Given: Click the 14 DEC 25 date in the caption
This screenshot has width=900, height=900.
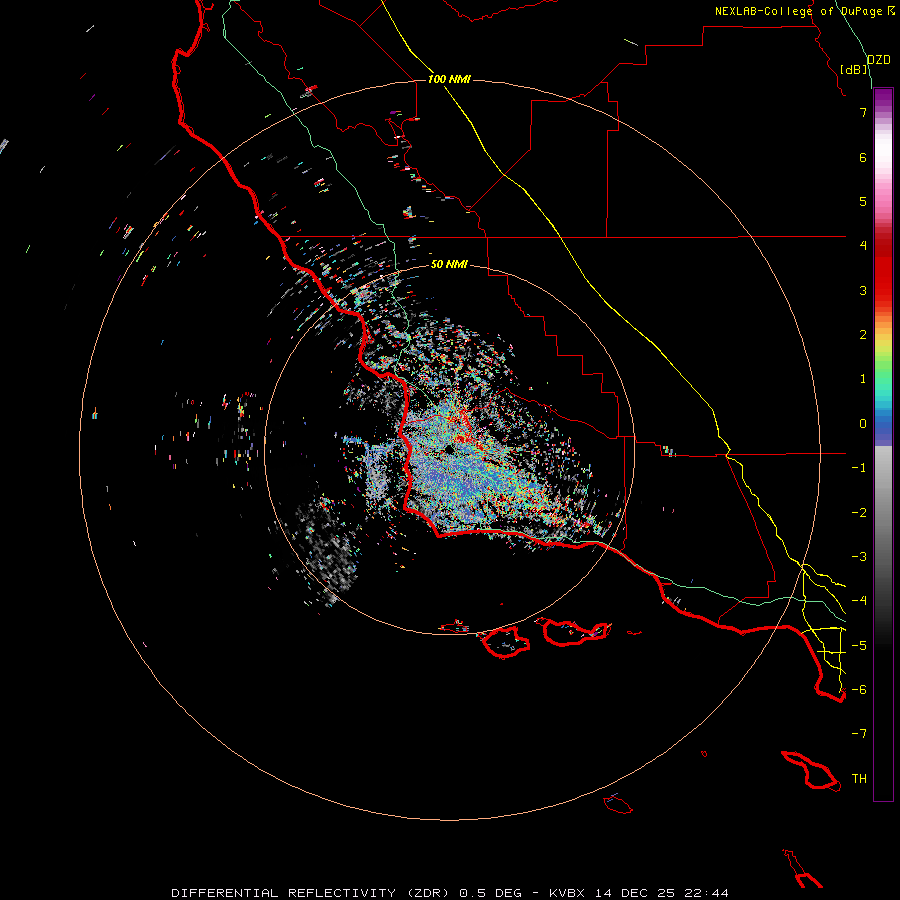Looking at the screenshot, I should [634, 893].
